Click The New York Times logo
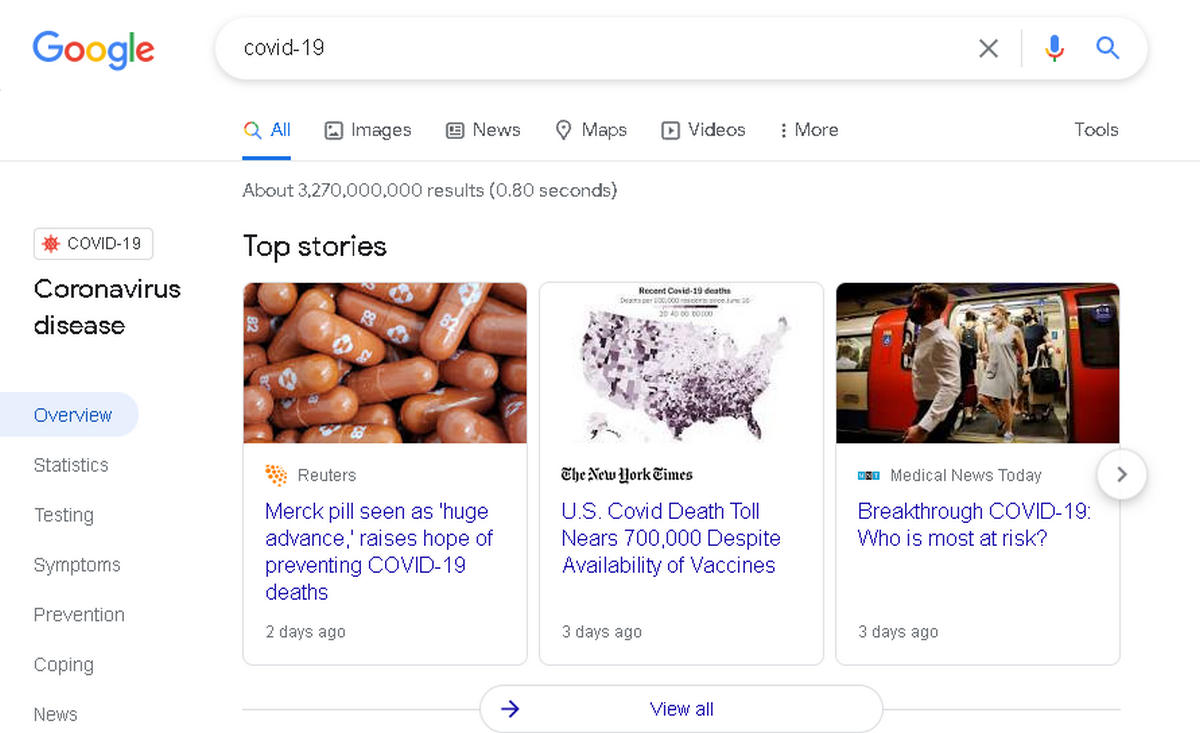 click(x=627, y=474)
